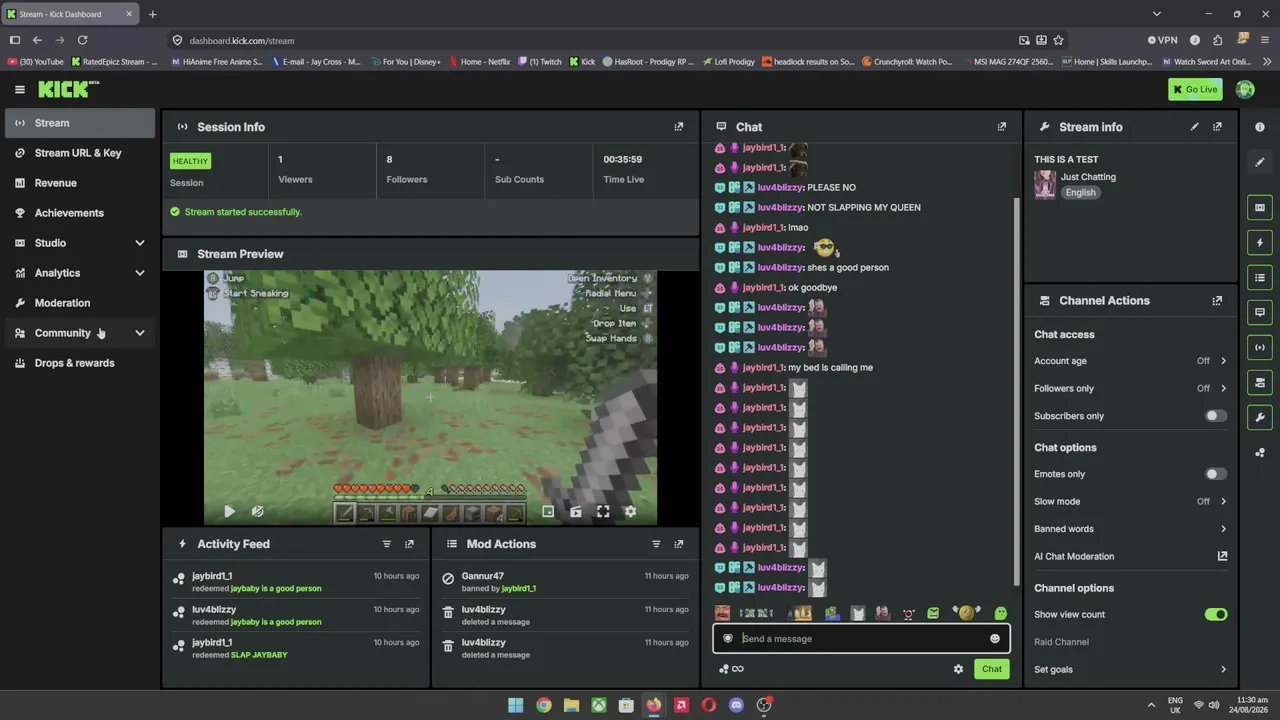Filter the Activity Feed
The image size is (1280, 720).
(x=386, y=544)
